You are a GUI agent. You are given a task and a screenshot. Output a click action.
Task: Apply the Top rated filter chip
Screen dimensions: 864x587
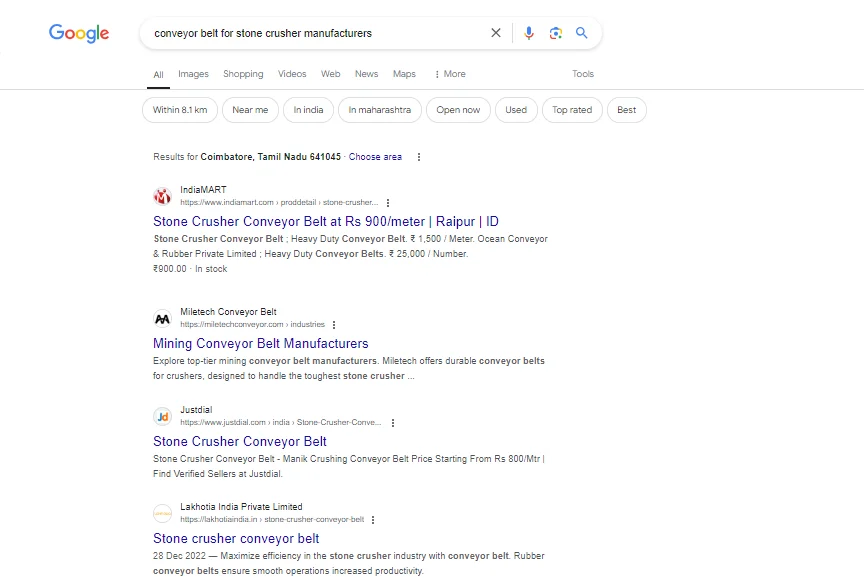pos(572,110)
